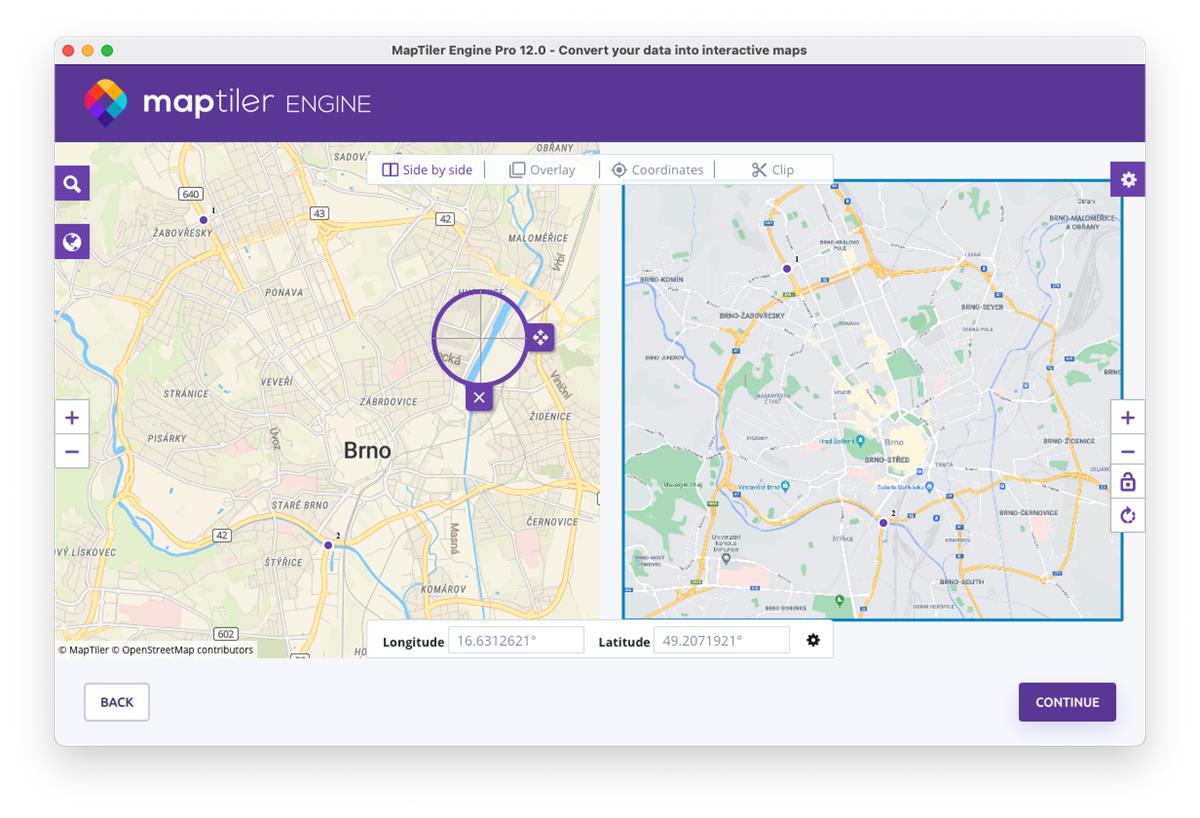Zoom out on the left map
Screen dimensions: 1200x818
(71, 451)
